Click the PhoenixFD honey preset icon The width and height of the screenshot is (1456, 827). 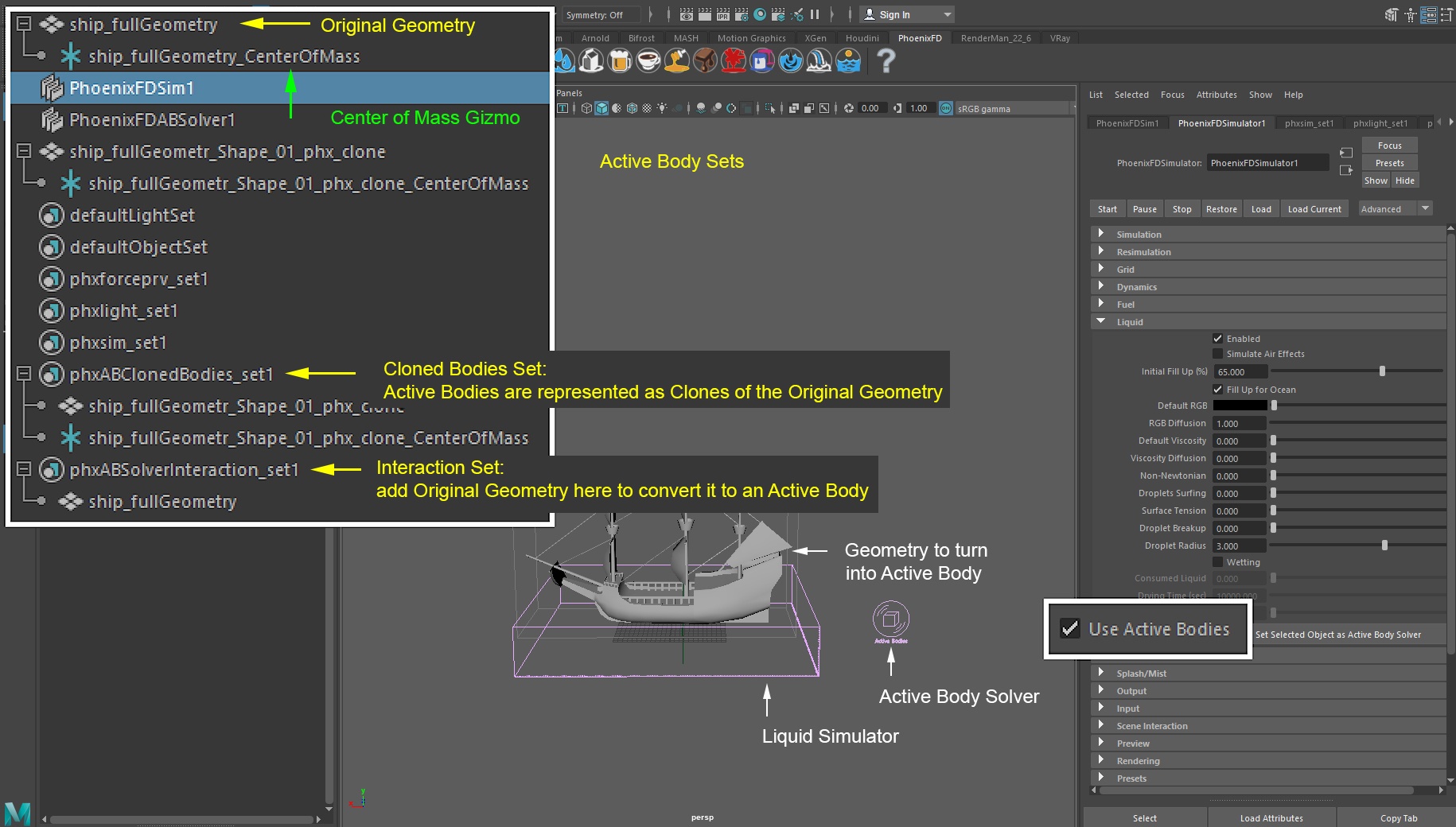677,60
